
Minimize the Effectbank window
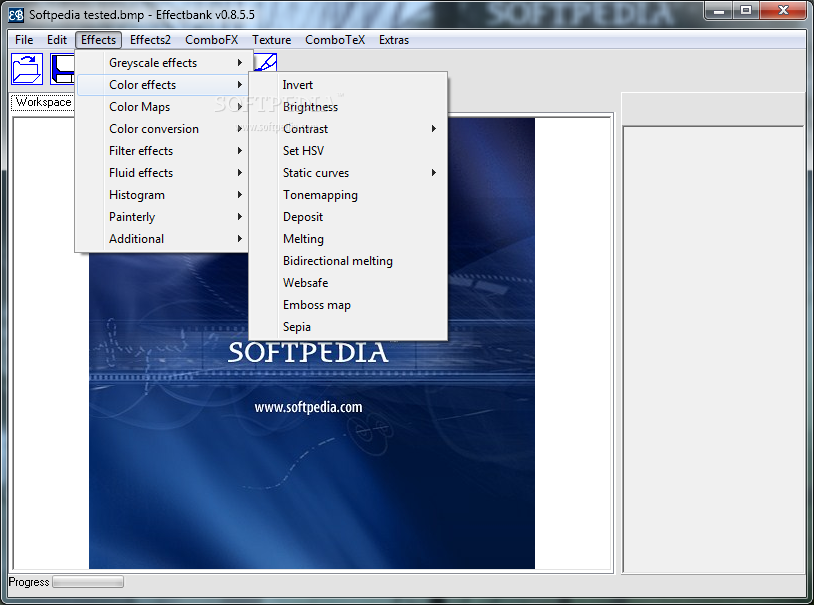pyautogui.click(x=719, y=11)
